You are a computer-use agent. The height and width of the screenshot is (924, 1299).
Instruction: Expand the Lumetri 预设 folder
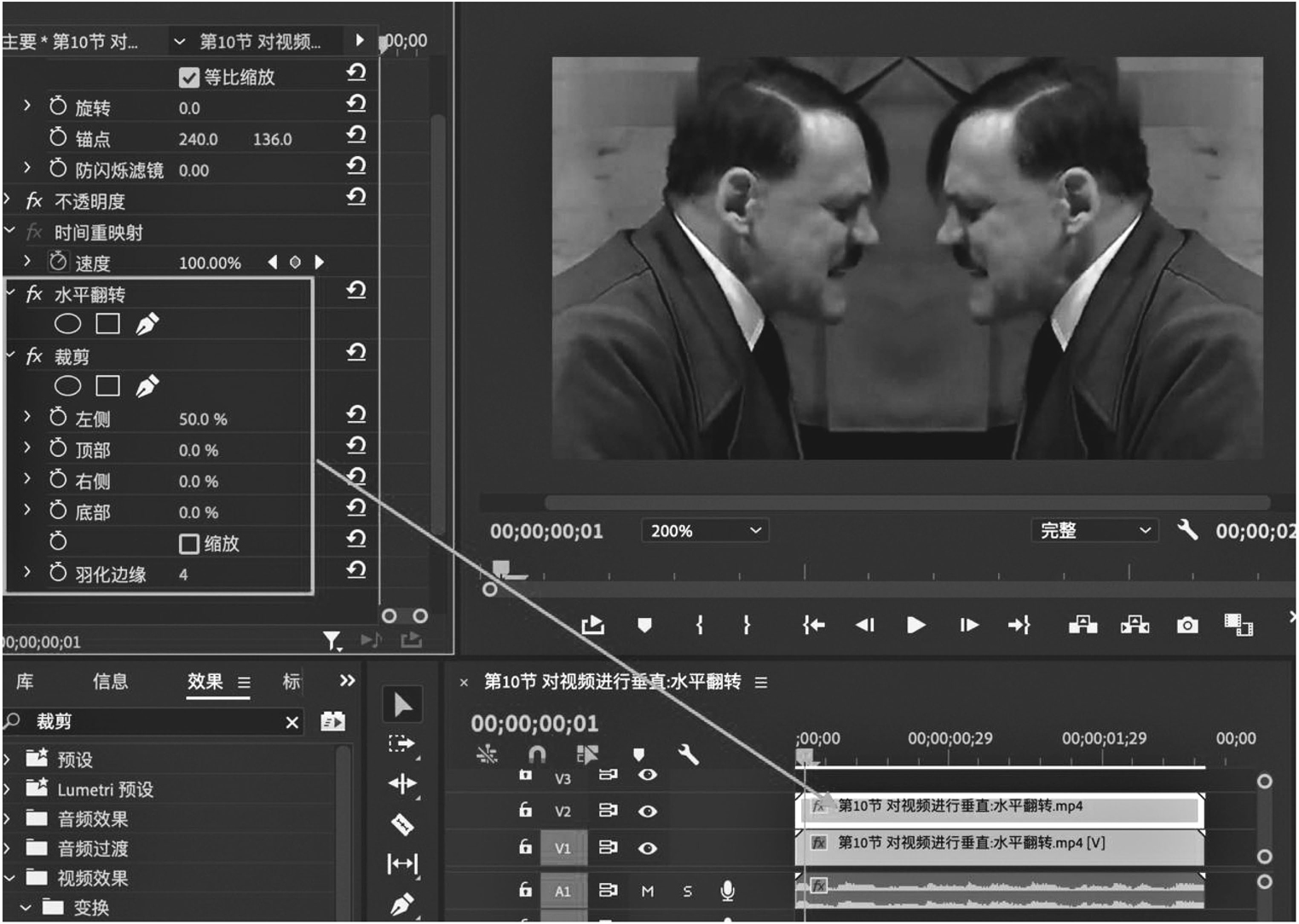(x=8, y=788)
